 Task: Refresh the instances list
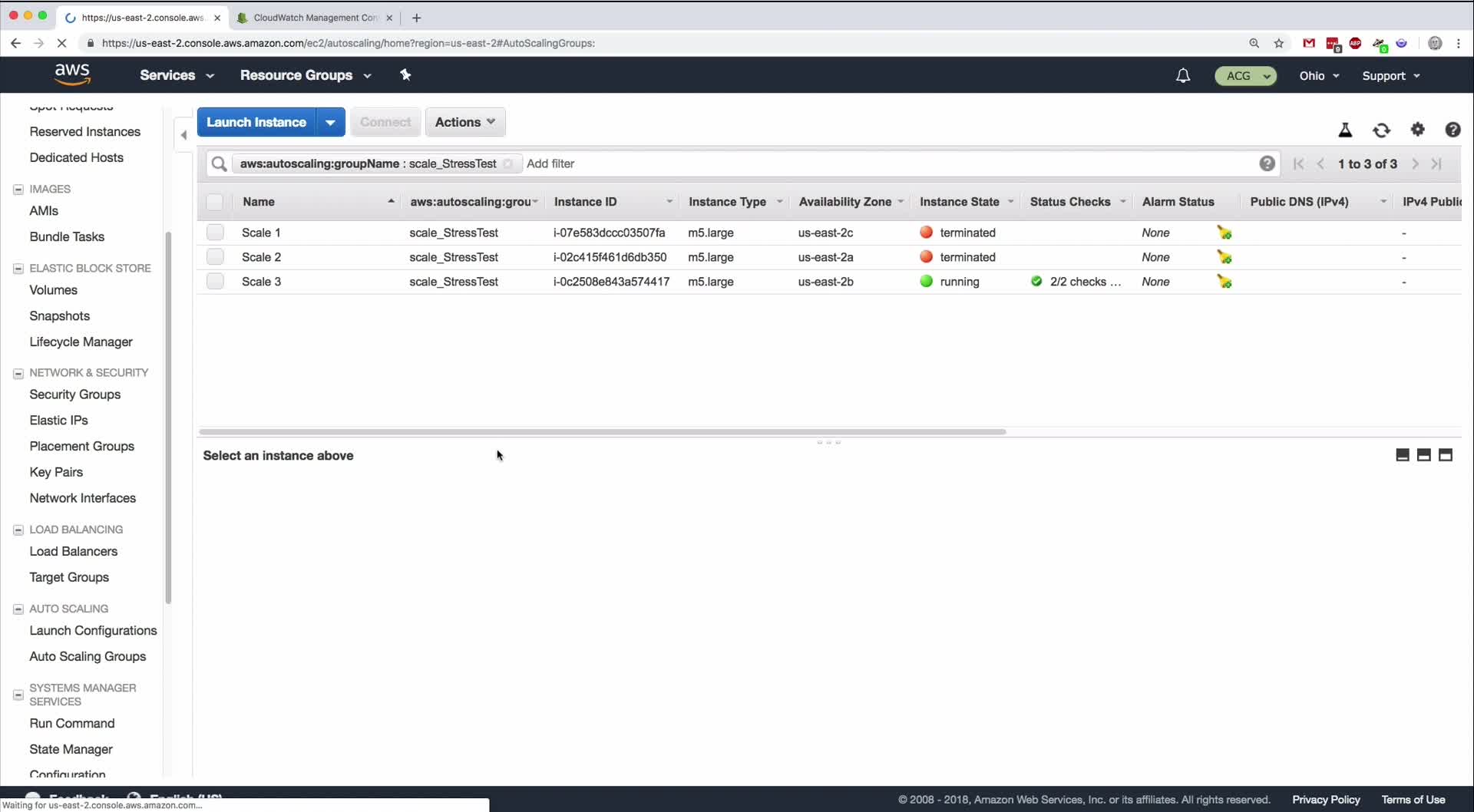[x=1381, y=130]
